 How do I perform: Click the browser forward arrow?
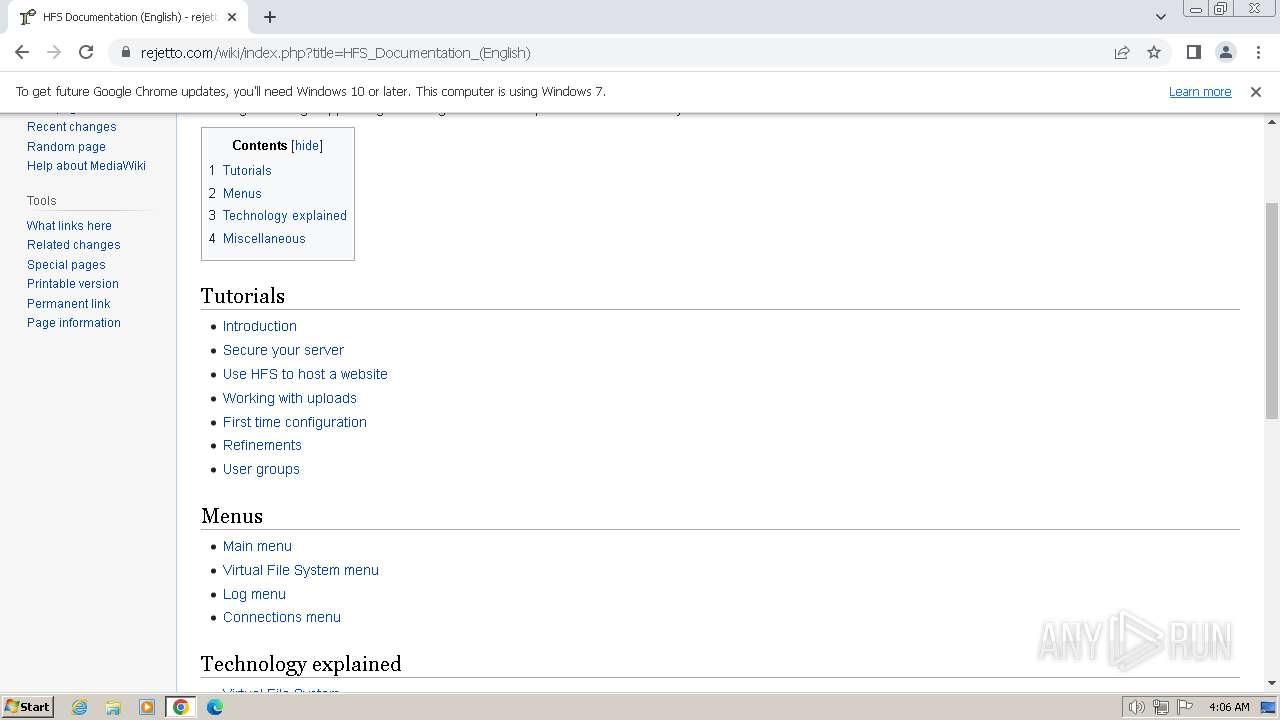coord(54,52)
